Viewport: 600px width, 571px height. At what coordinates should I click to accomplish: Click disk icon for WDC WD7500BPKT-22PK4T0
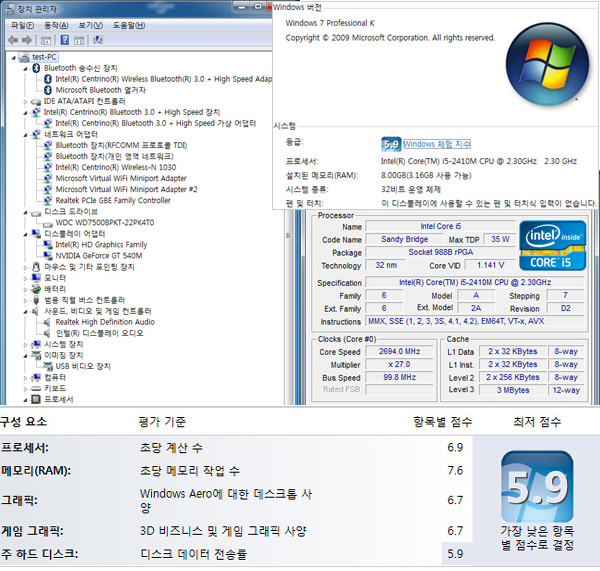coord(48,224)
